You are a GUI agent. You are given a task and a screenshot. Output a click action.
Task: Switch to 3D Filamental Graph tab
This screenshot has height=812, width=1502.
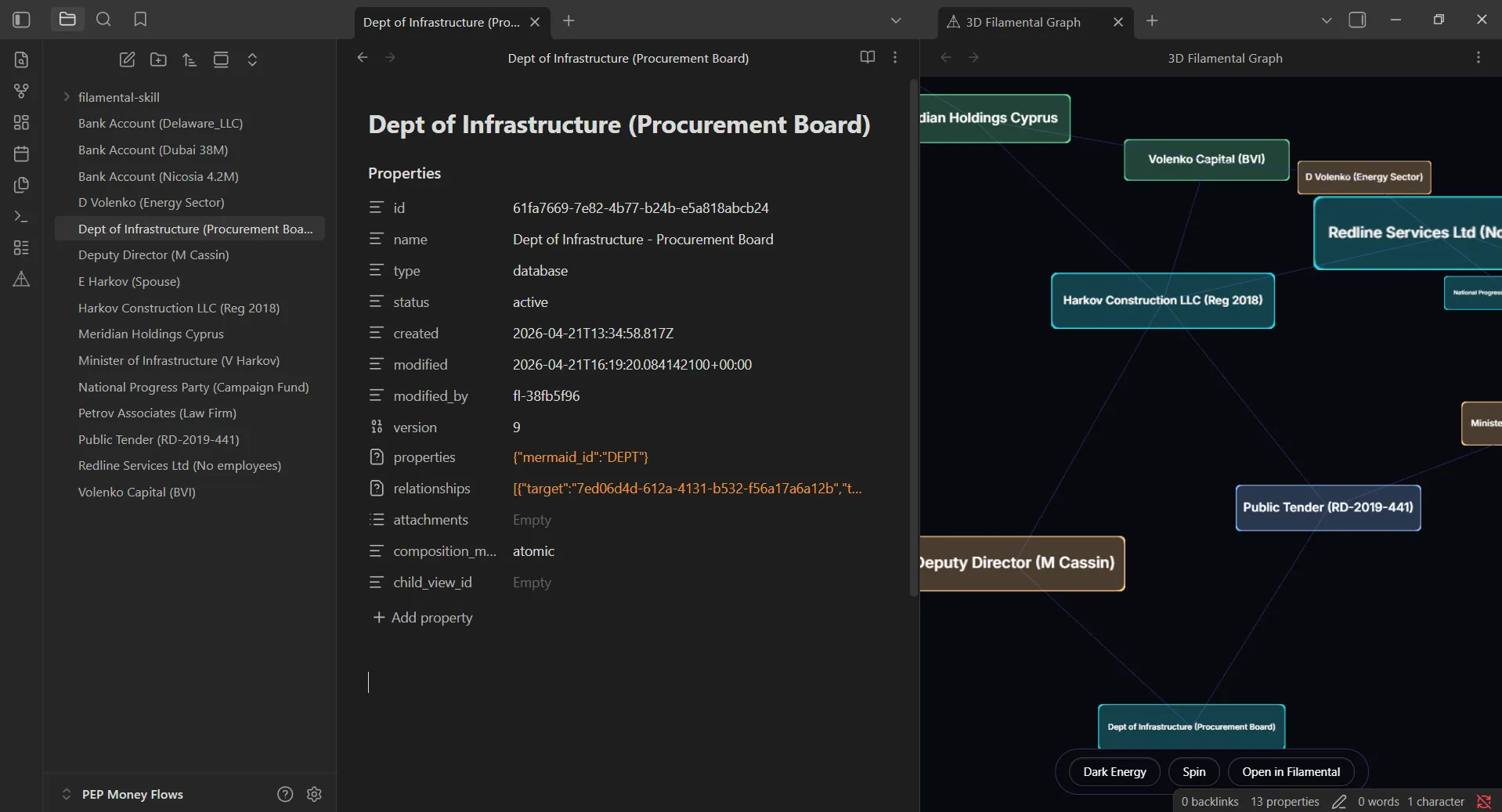1022,22
